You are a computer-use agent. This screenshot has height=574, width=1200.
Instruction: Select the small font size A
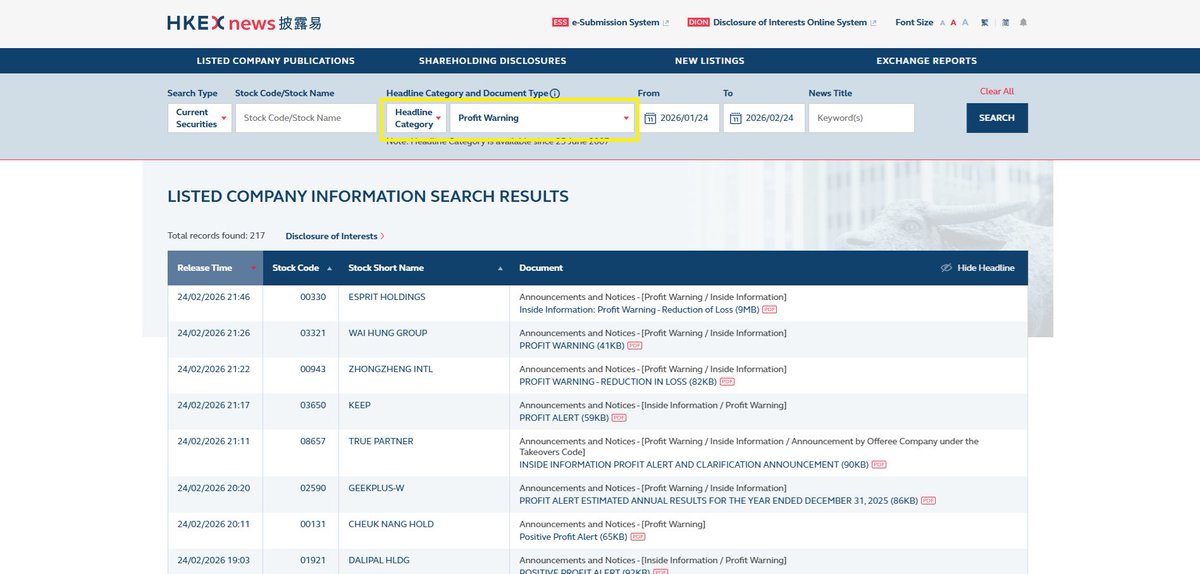[943, 22]
